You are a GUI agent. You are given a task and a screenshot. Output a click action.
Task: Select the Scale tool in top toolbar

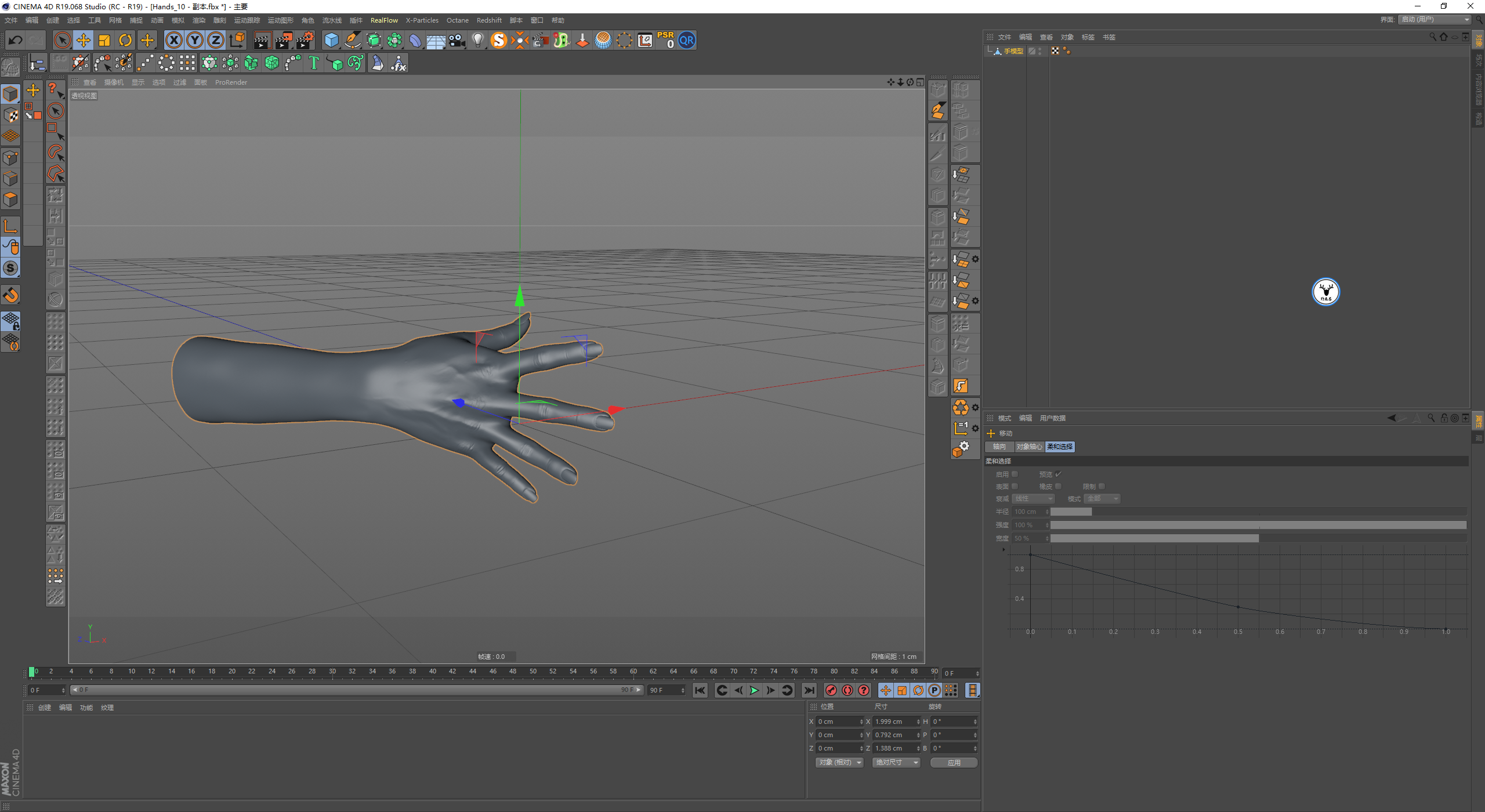click(104, 40)
